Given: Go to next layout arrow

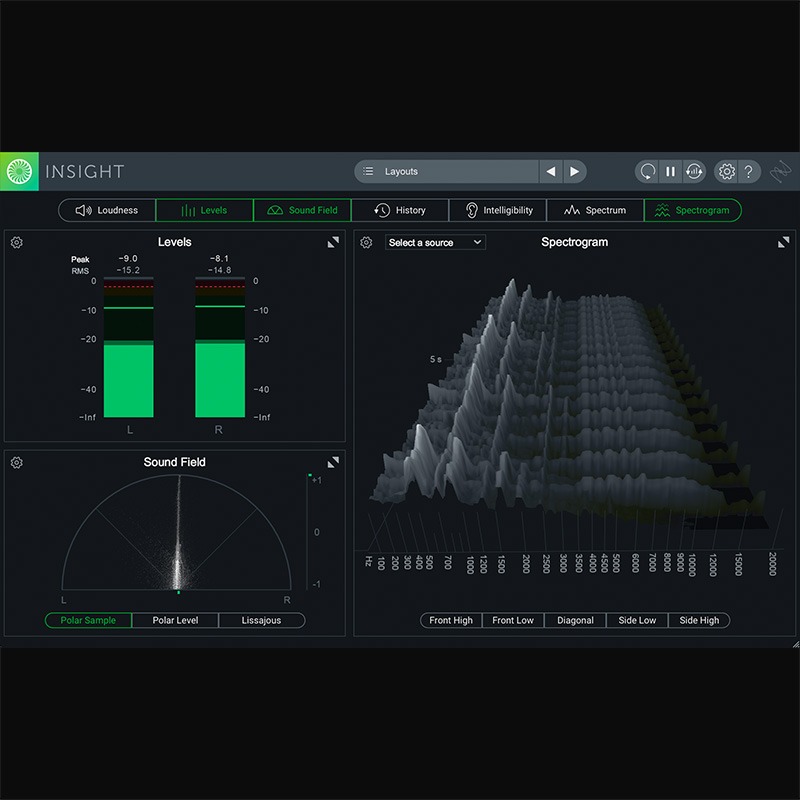Looking at the screenshot, I should 574,171.
